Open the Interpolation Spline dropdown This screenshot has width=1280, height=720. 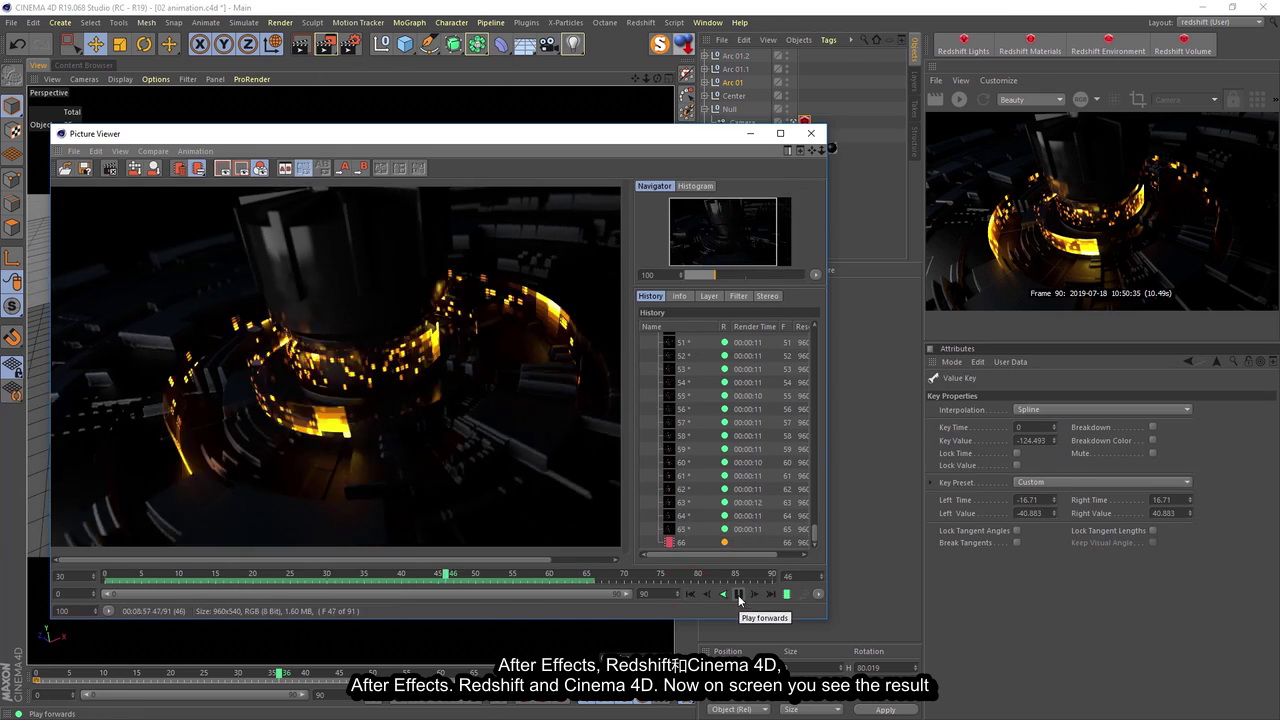(1103, 409)
